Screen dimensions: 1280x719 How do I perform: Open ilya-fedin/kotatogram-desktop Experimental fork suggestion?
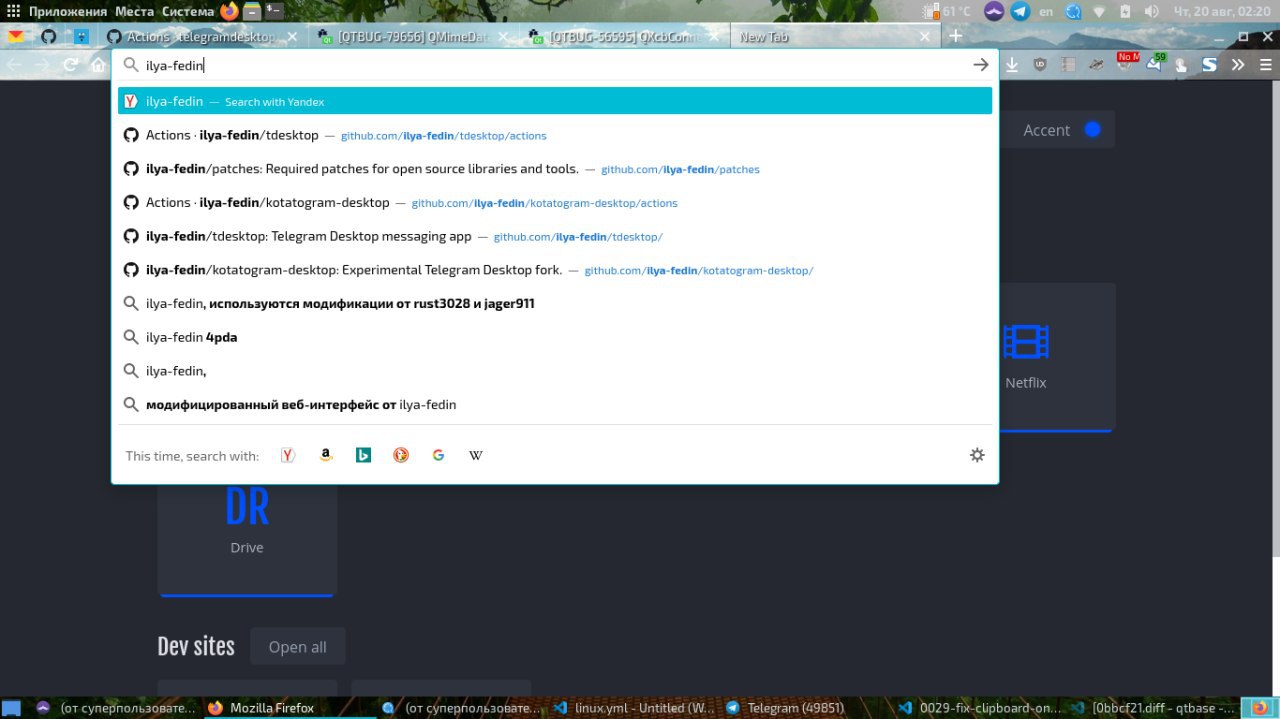555,270
